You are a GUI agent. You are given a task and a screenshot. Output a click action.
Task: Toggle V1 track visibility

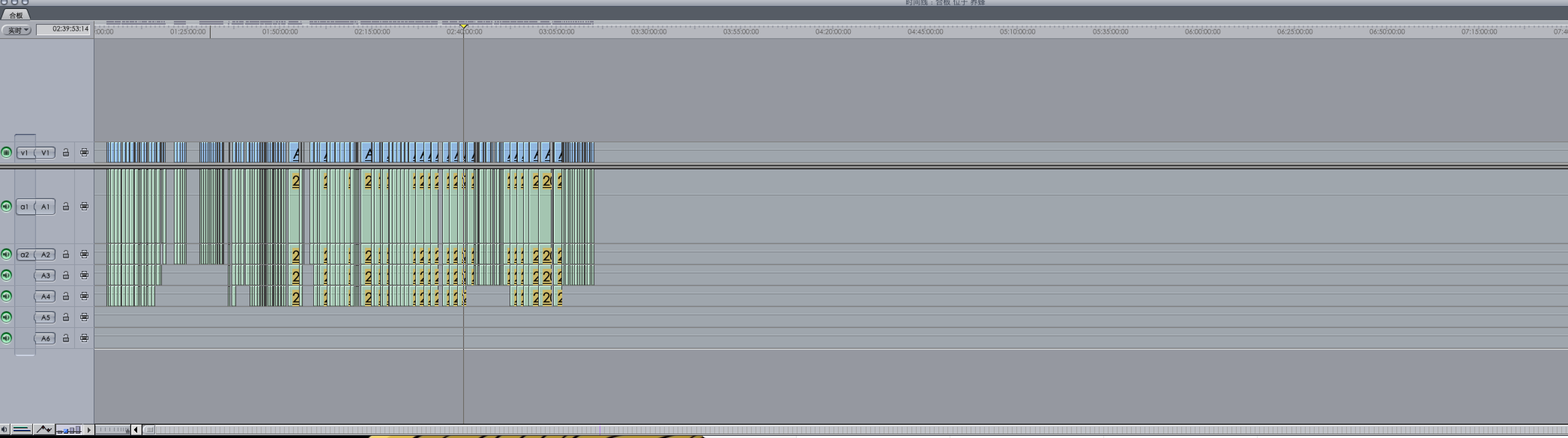6,153
